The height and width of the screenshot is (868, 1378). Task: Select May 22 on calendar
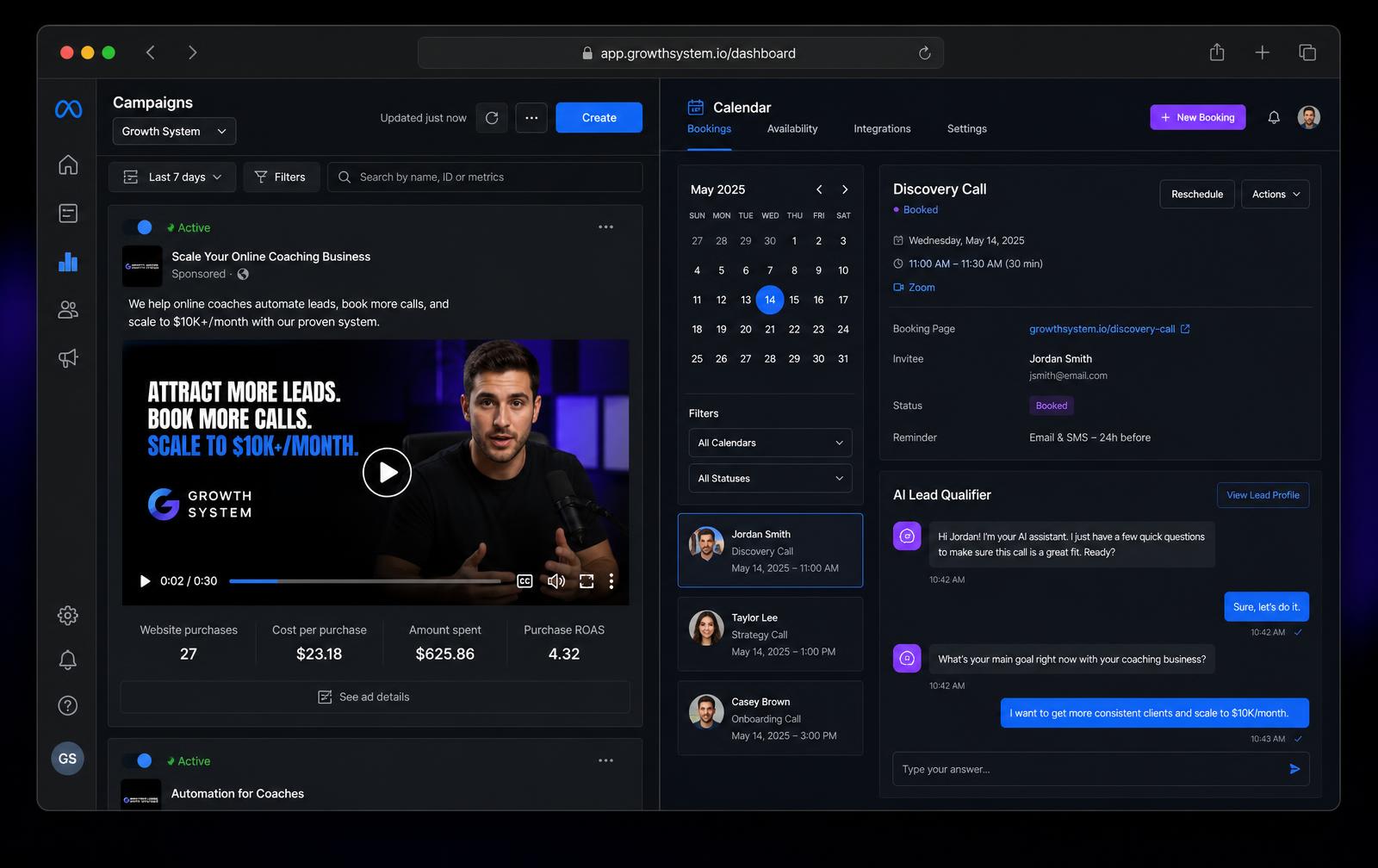point(794,329)
